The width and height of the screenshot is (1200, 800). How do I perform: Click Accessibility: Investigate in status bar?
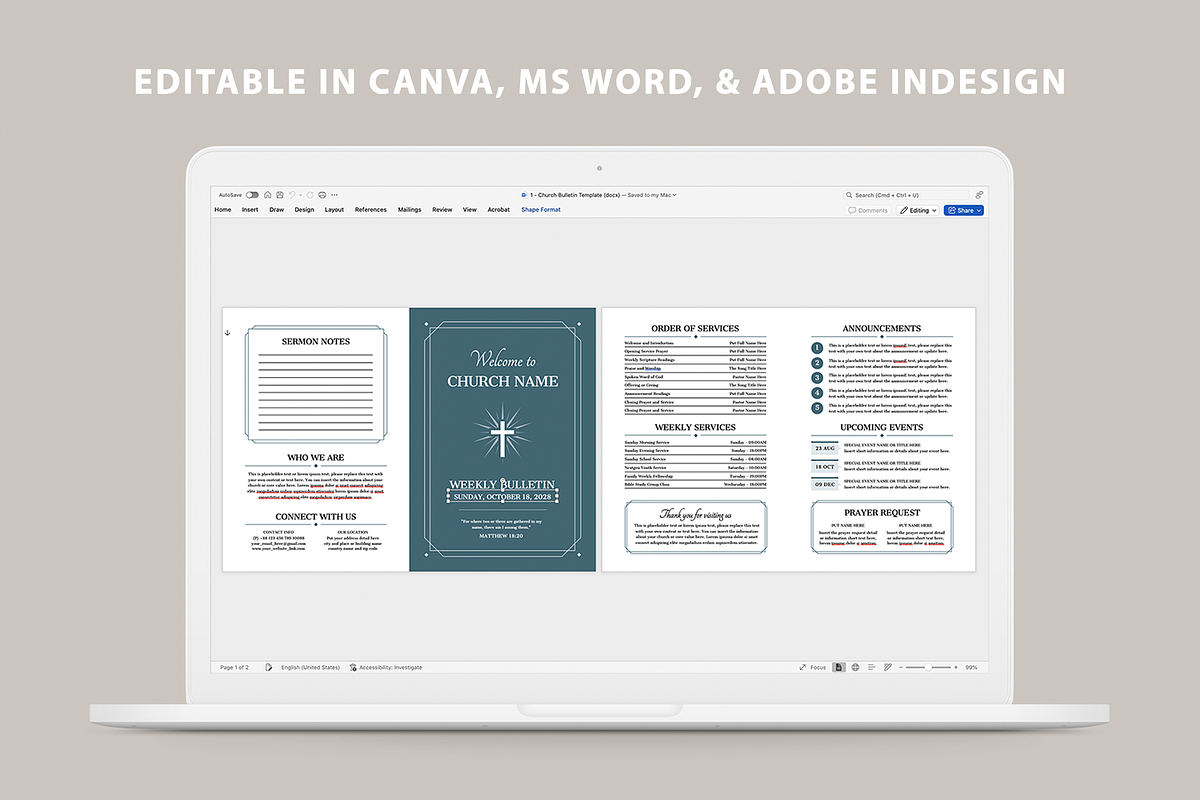coord(386,667)
